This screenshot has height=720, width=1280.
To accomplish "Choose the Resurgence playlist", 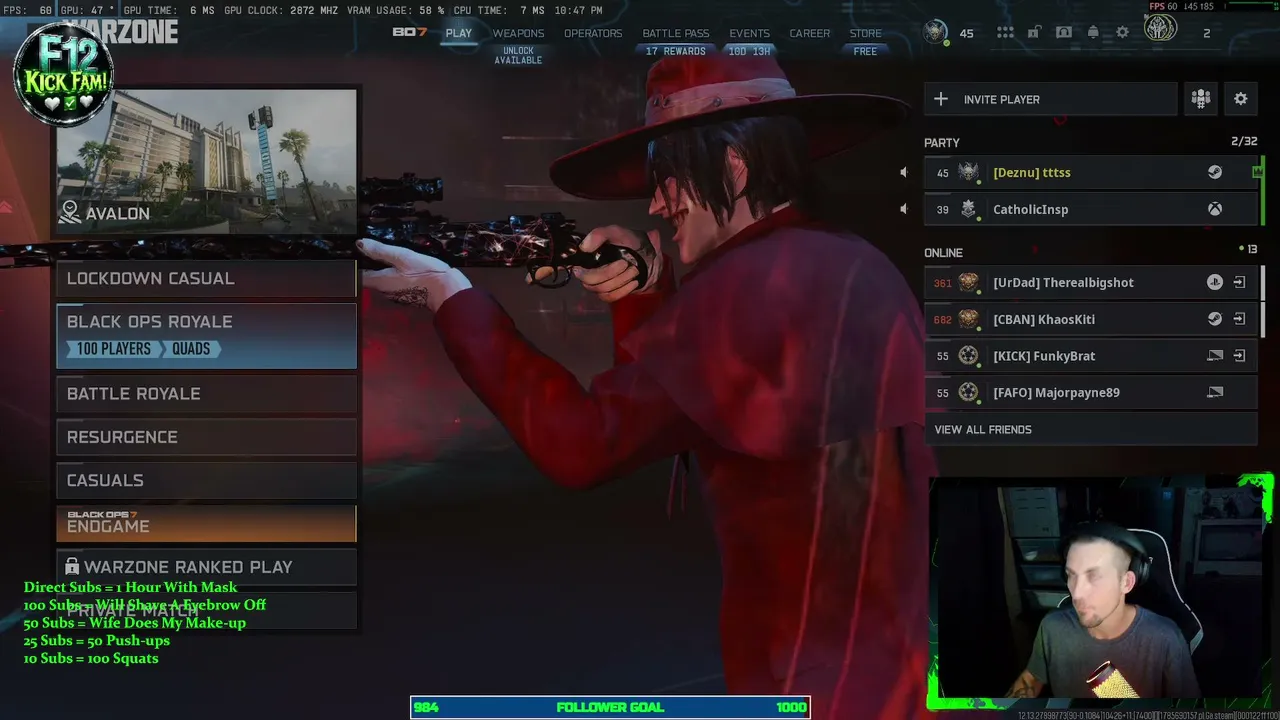I will click(206, 437).
